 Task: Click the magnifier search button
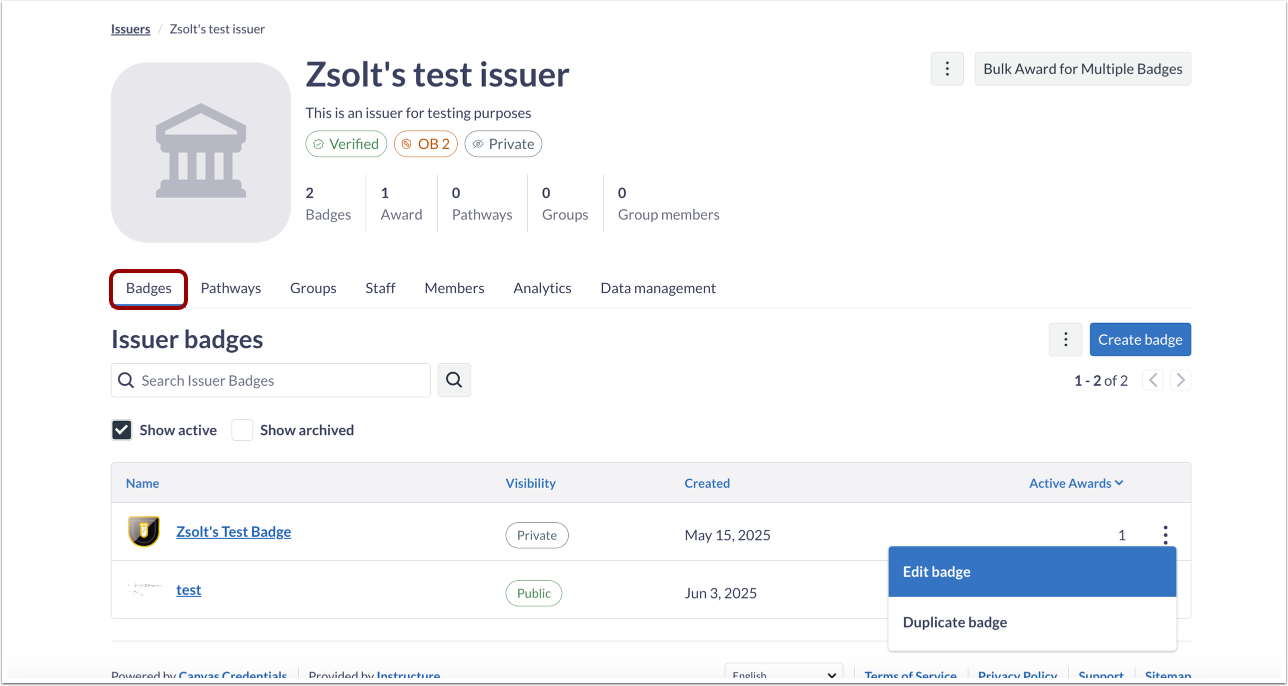click(454, 380)
